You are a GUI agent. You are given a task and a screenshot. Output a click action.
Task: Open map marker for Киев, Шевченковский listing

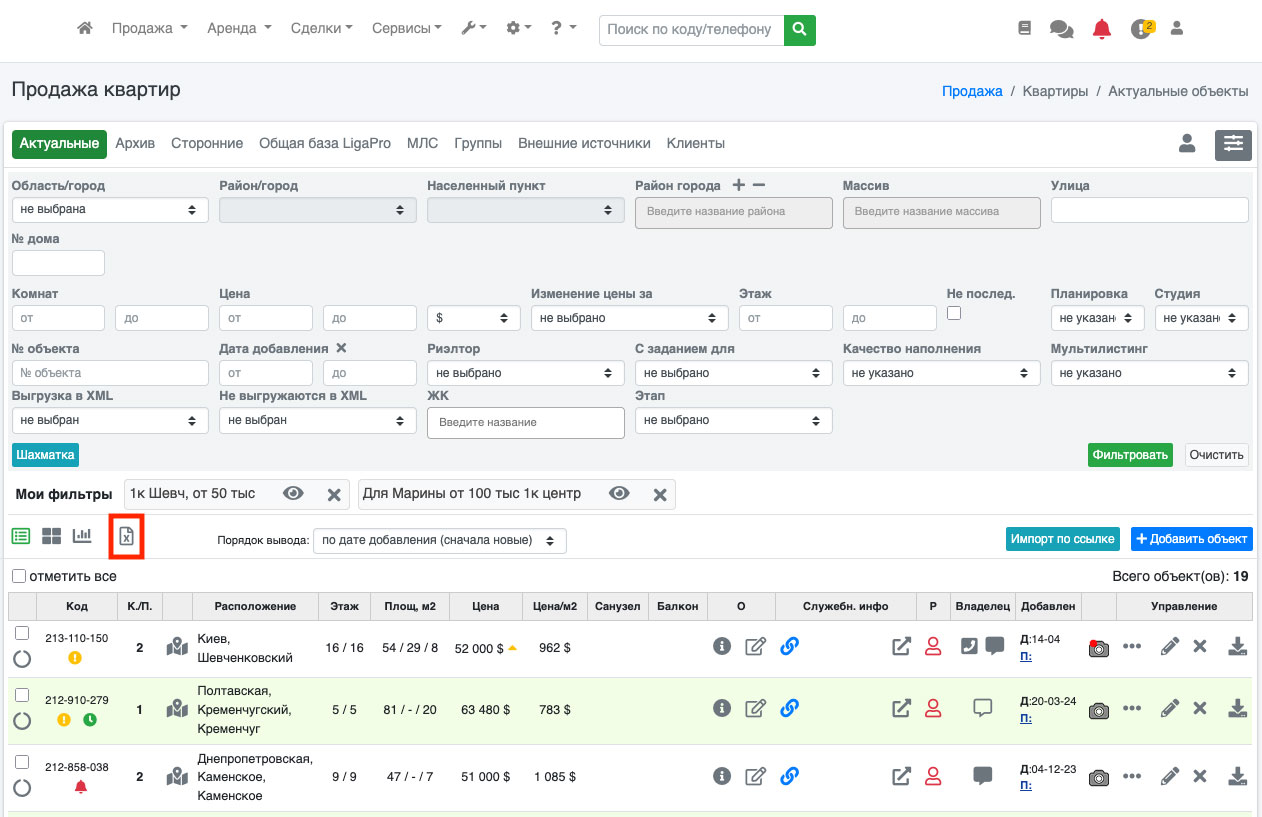click(177, 647)
